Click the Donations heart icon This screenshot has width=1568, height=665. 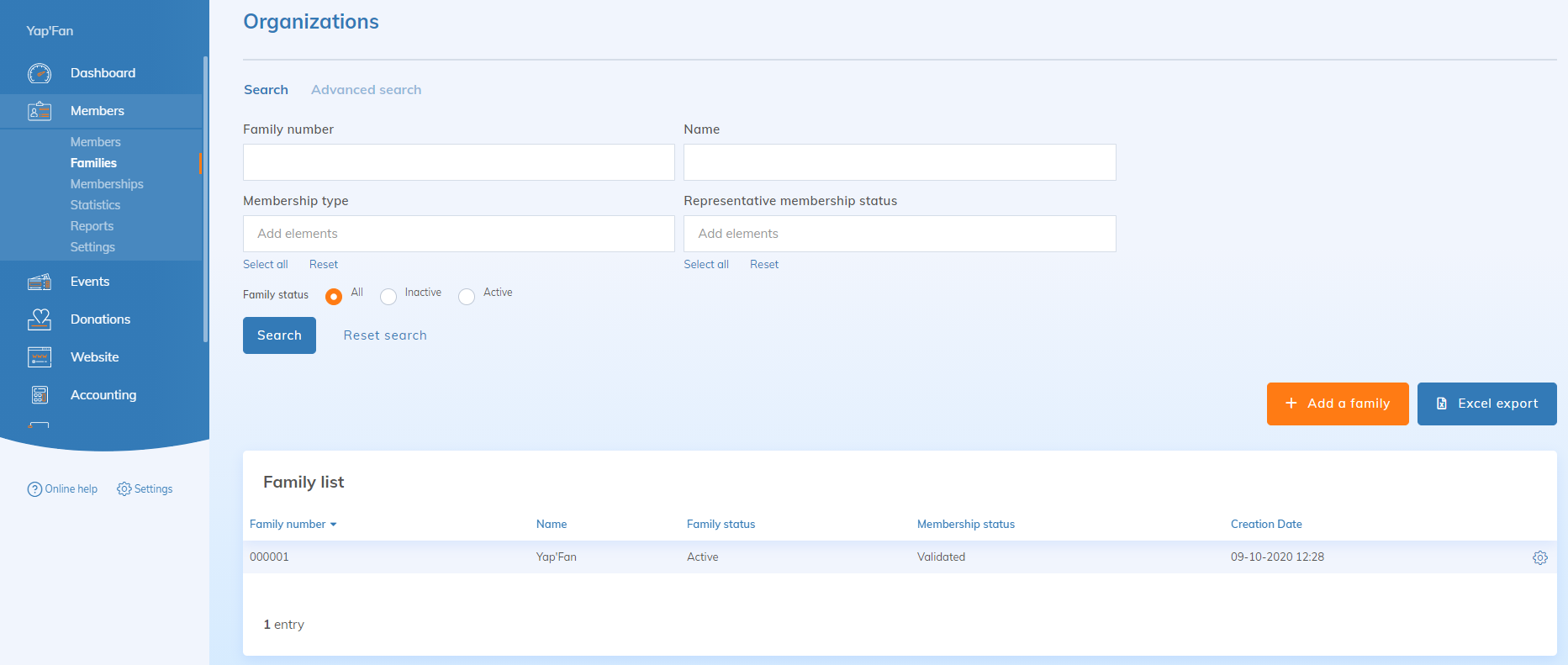[x=40, y=319]
